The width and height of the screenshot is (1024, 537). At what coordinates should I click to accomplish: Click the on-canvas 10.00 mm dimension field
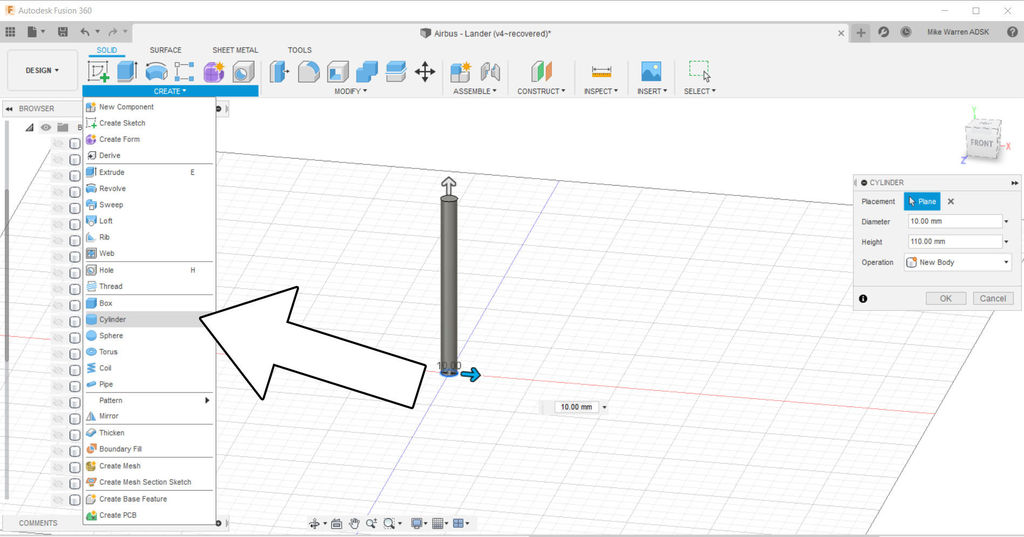576,407
